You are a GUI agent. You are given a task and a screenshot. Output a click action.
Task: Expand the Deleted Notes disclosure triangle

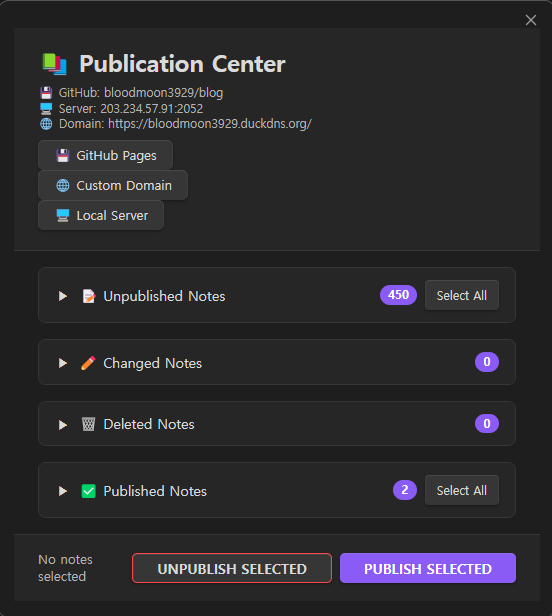(x=62, y=425)
